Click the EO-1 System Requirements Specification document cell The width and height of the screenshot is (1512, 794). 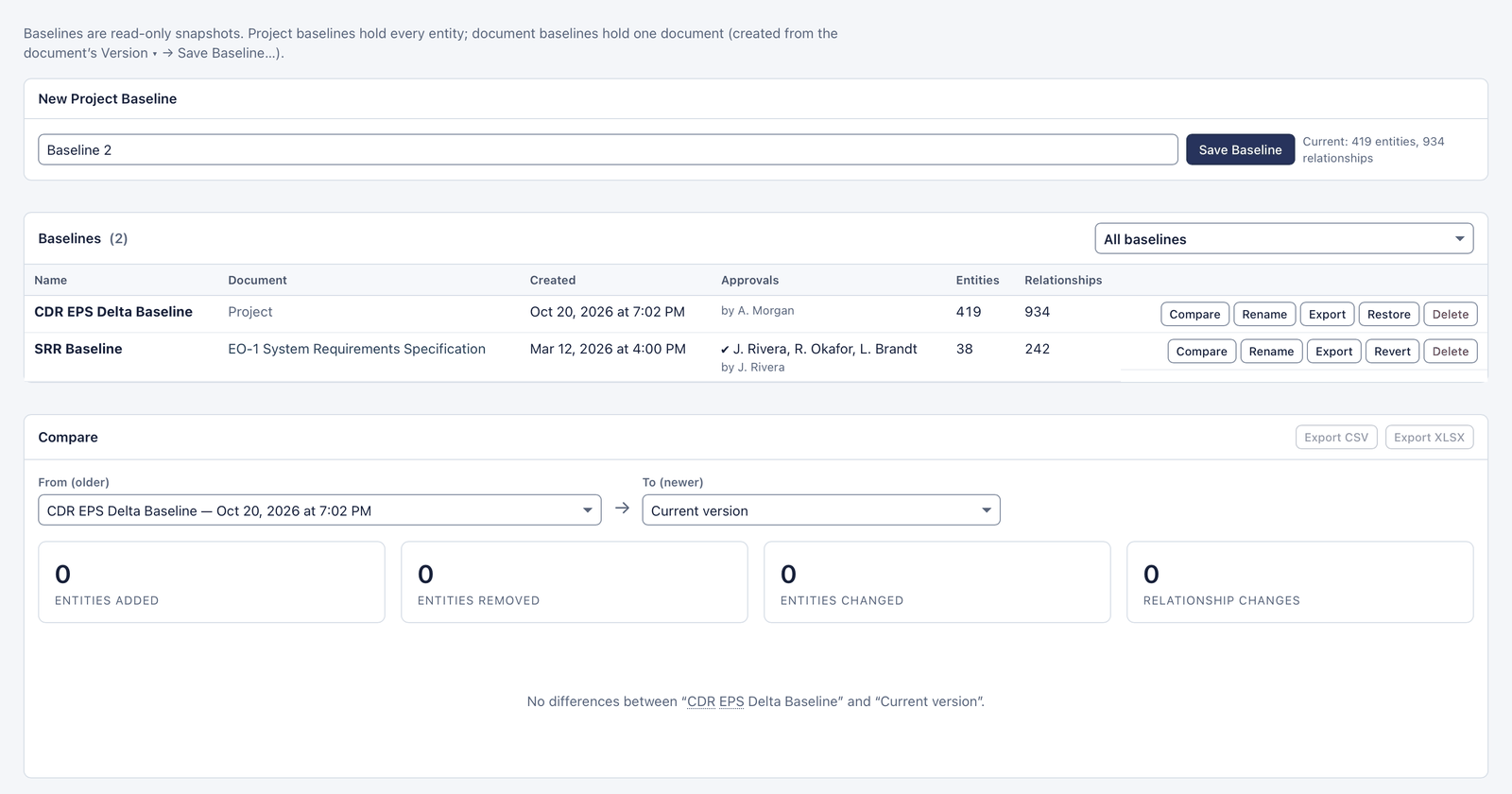click(x=356, y=349)
